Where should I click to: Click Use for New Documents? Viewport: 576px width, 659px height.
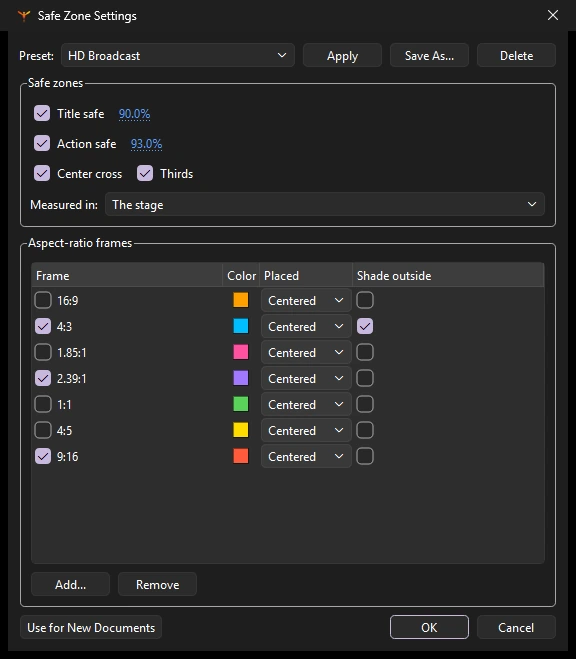point(91,627)
